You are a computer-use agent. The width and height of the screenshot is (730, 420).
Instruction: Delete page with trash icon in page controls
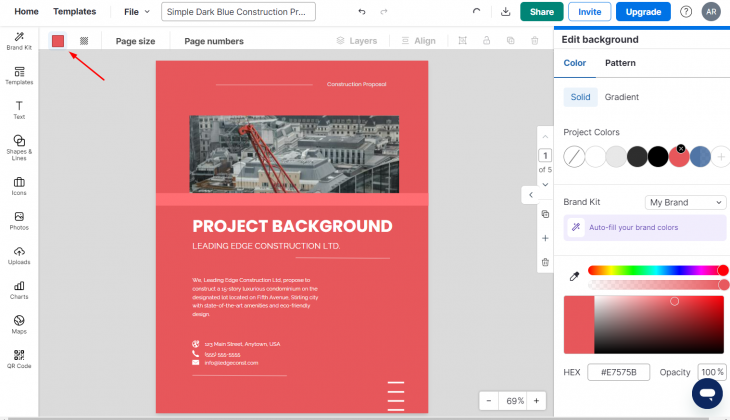(545, 262)
